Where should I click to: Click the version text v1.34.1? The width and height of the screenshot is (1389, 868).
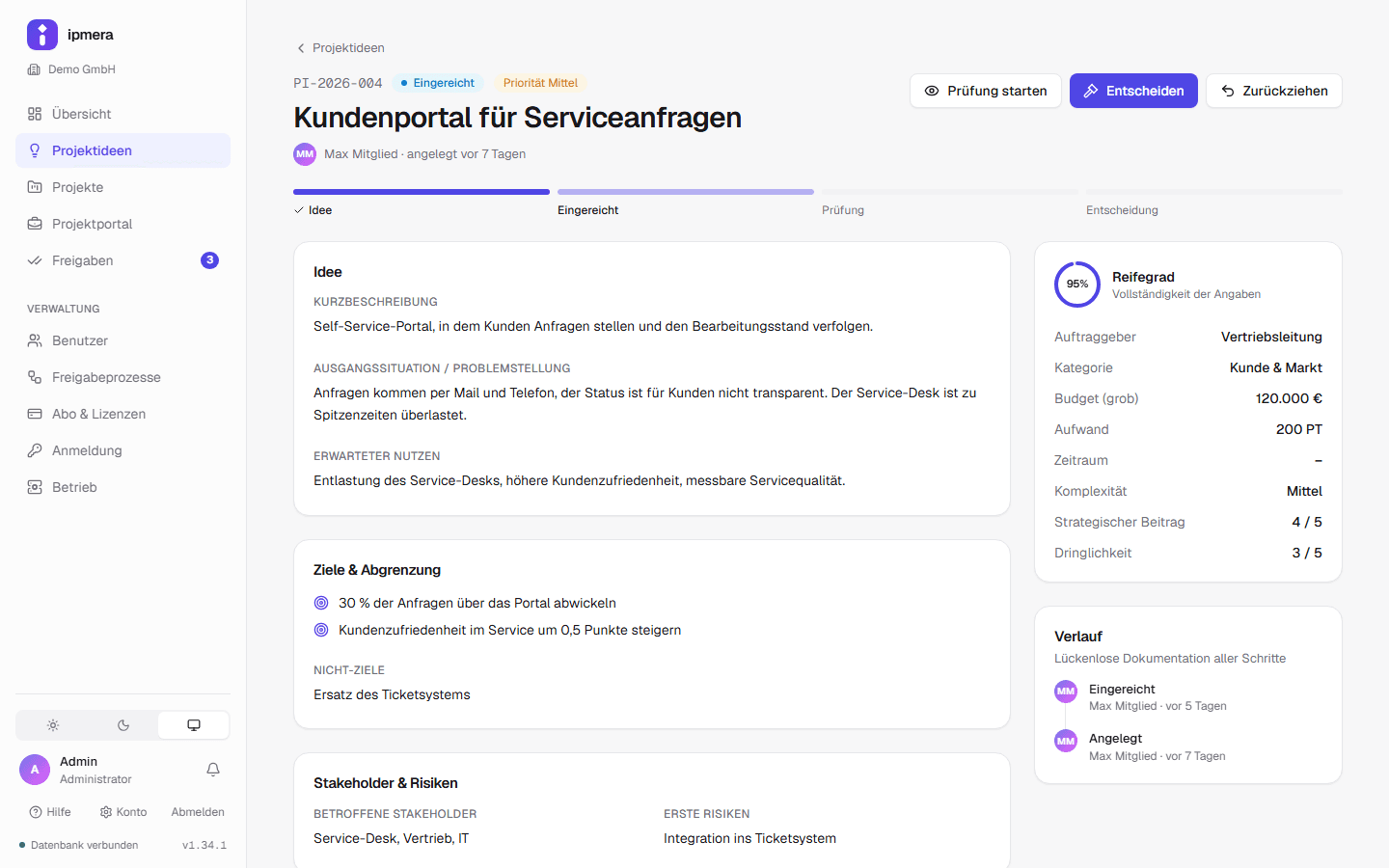click(x=204, y=846)
